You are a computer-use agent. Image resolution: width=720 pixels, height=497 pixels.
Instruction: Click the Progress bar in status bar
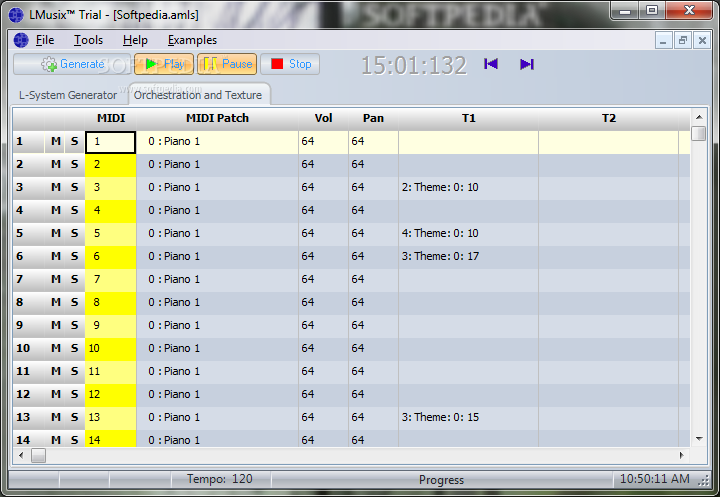[442, 480]
